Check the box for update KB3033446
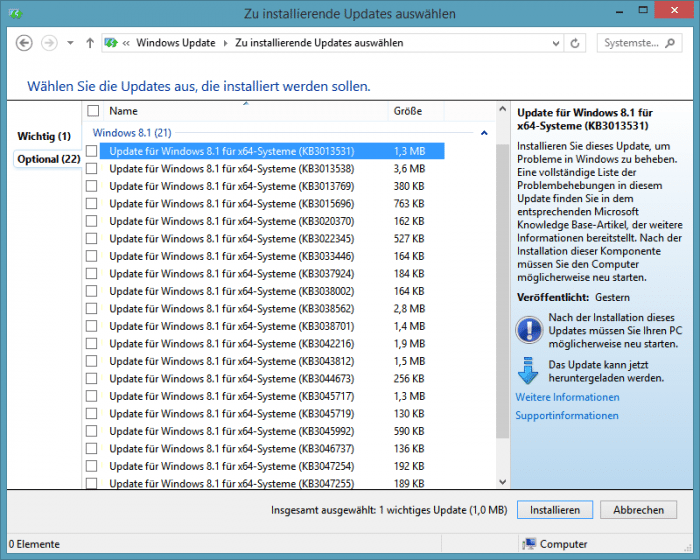The width and height of the screenshot is (700, 560). [92, 256]
